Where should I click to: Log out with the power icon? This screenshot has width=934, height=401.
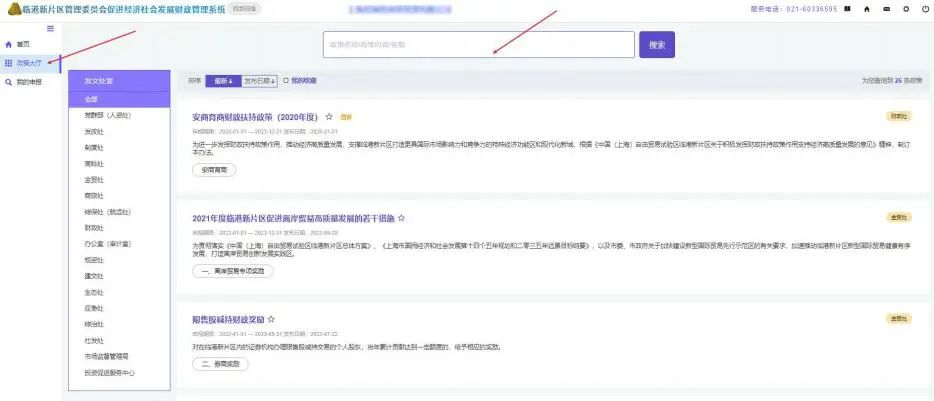(x=924, y=10)
